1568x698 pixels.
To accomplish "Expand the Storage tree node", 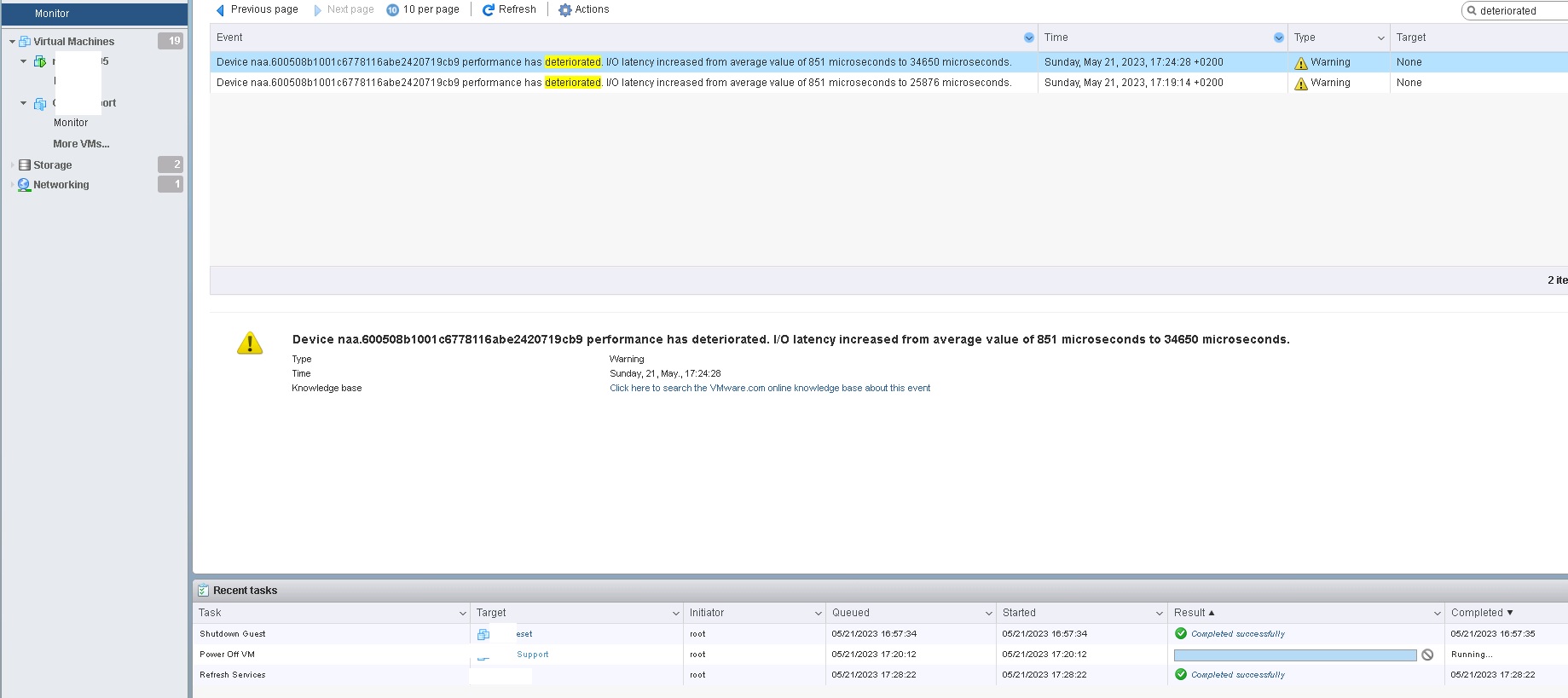I will tap(12, 165).
